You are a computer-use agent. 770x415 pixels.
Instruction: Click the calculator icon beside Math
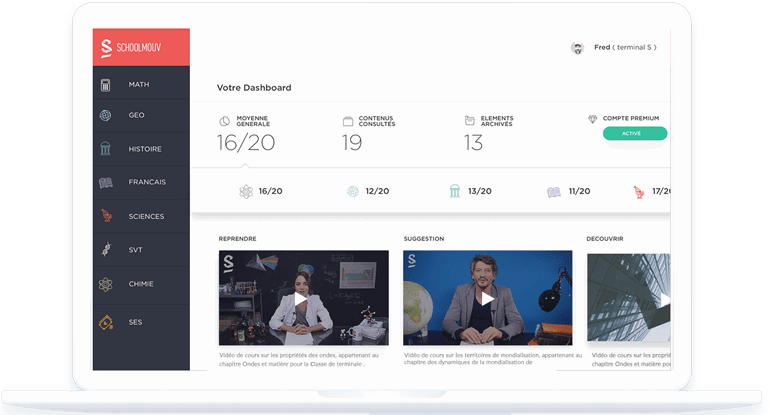(x=105, y=84)
